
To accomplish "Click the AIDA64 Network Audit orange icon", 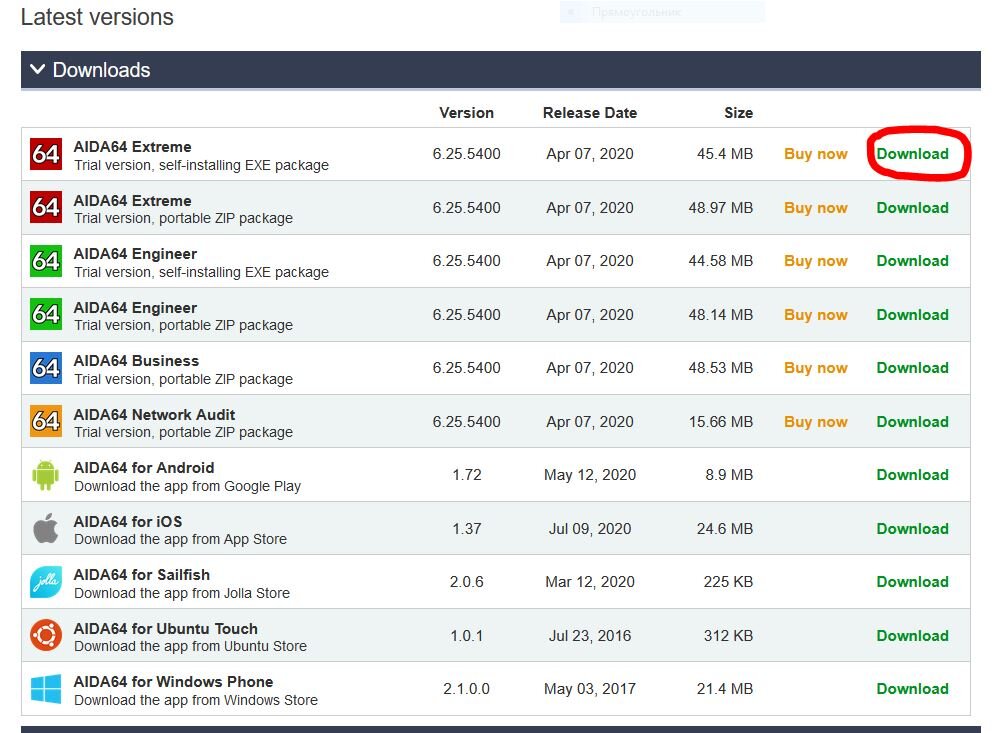I will point(46,421).
